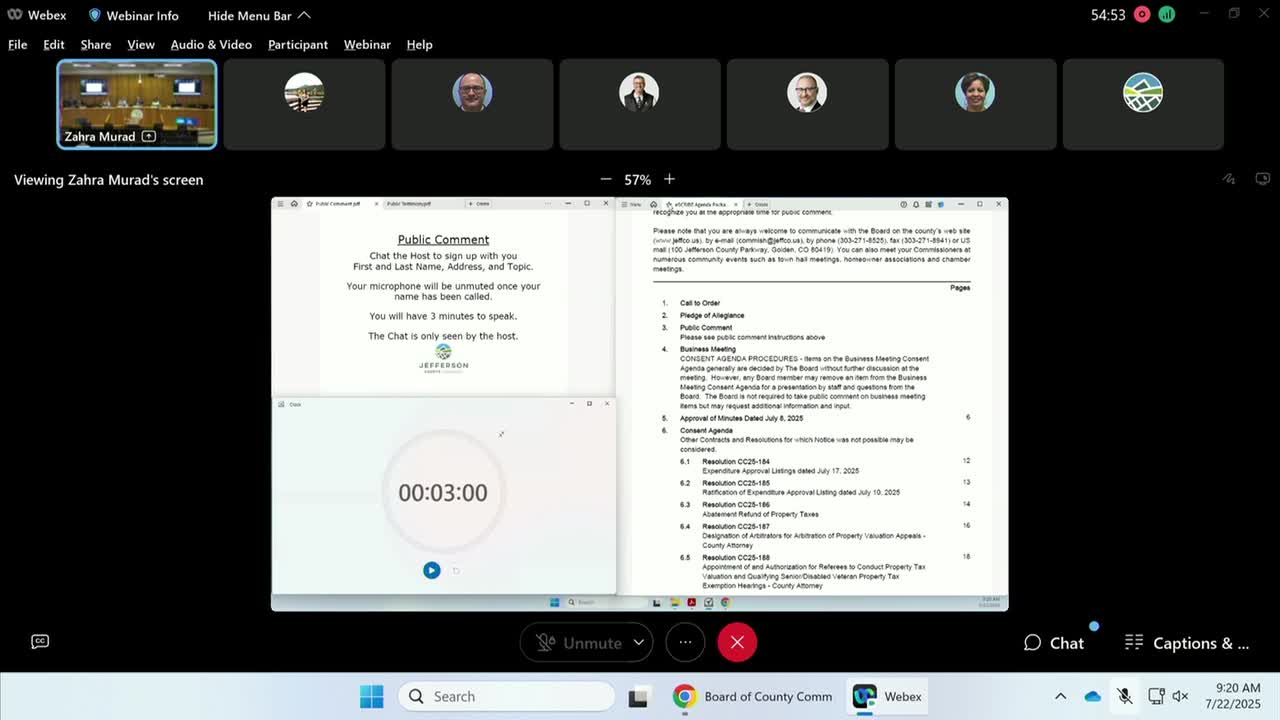
Task: Select the woman participant's video tile
Action: click(x=975, y=105)
